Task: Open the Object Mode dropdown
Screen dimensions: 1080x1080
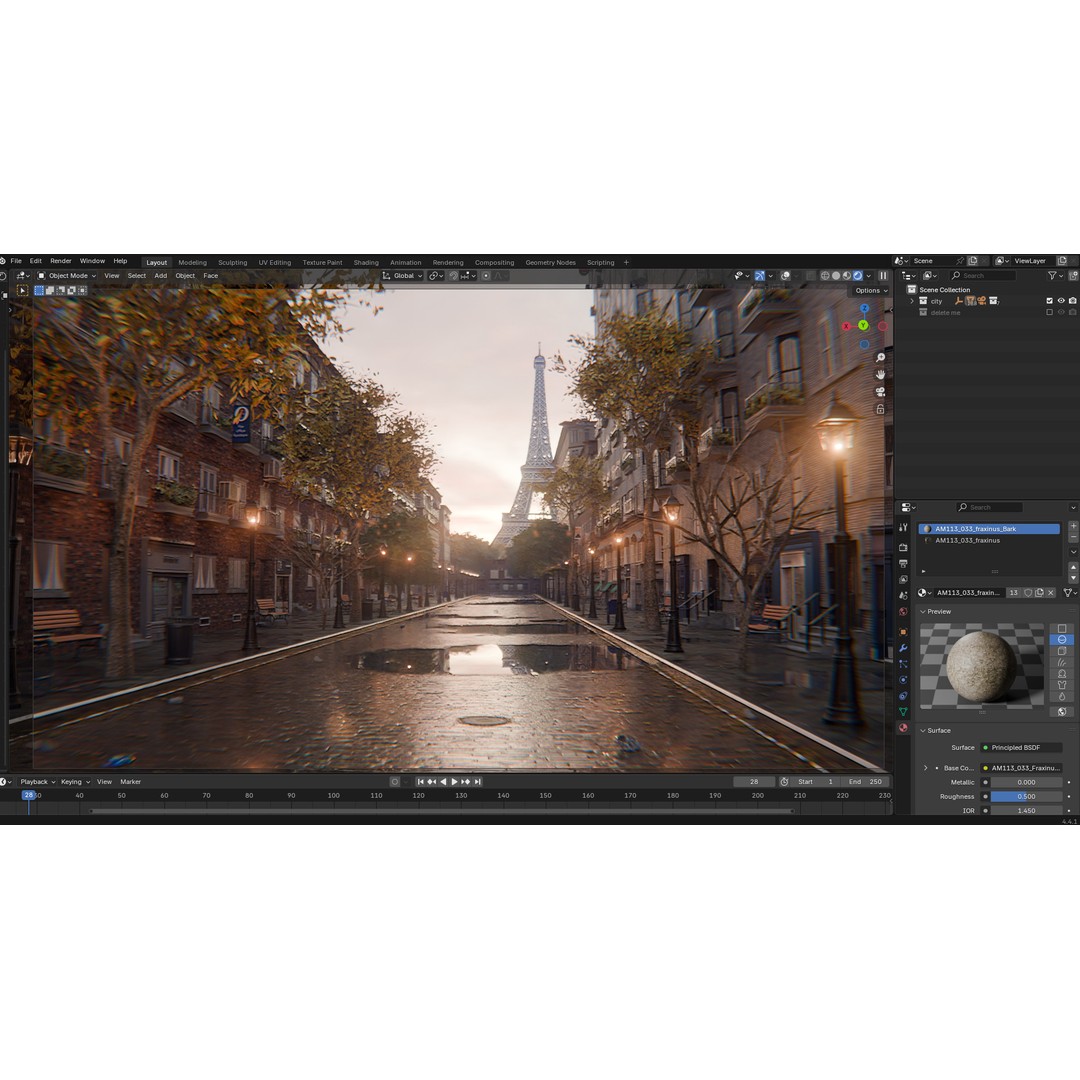Action: point(70,276)
